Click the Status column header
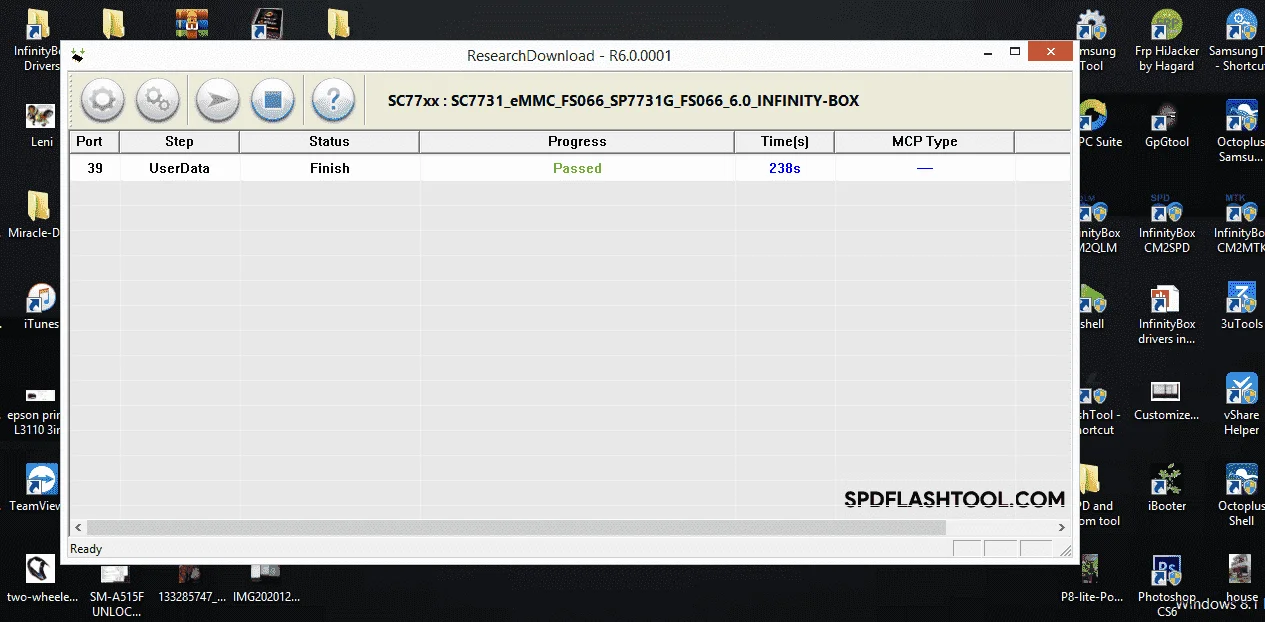This screenshot has height=622, width=1265. (x=329, y=141)
